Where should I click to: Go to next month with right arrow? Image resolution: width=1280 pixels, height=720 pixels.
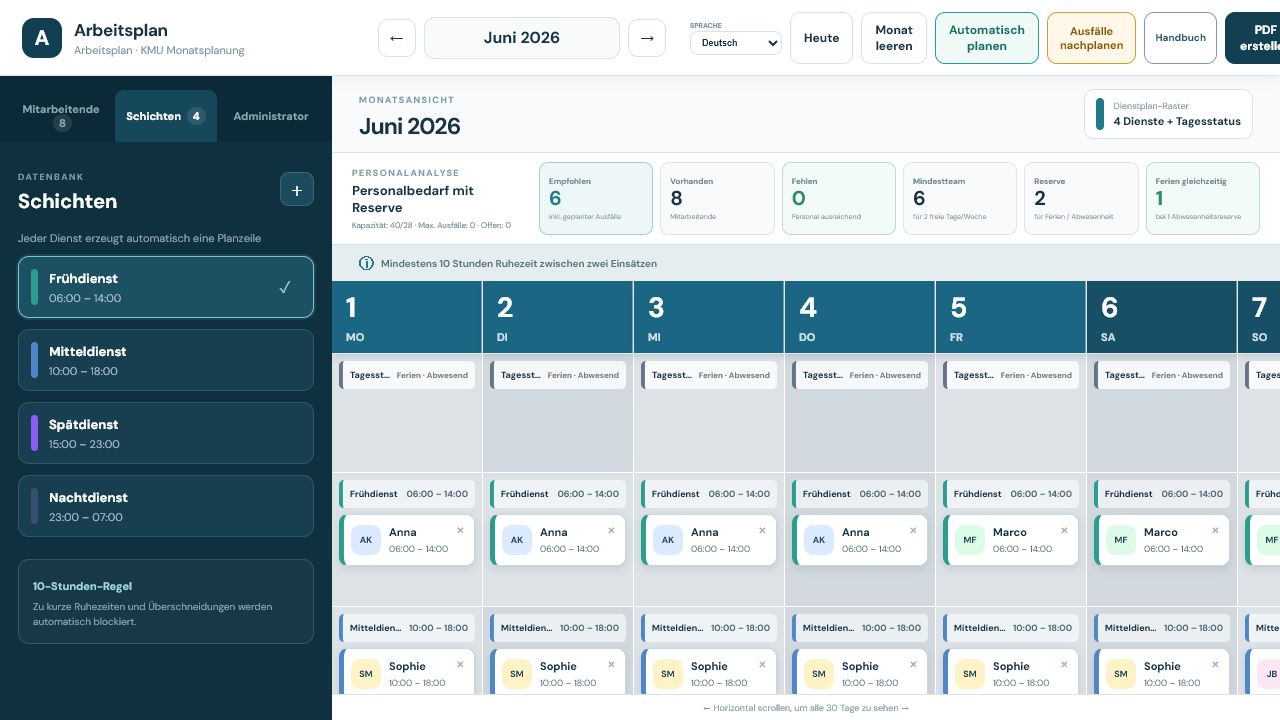point(647,38)
